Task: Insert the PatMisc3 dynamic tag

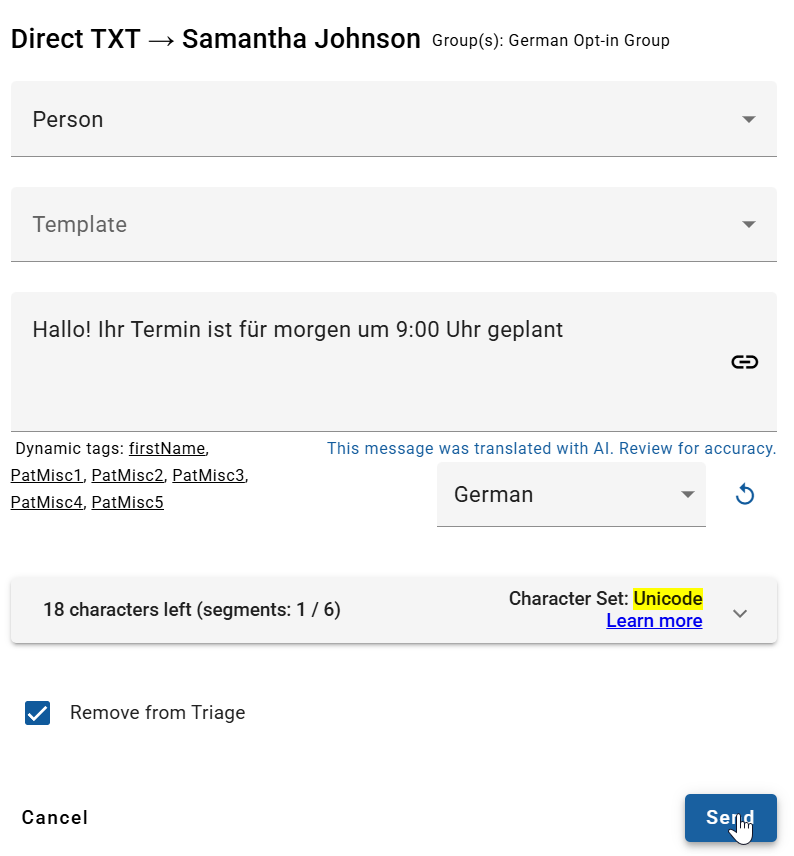Action: 208,475
